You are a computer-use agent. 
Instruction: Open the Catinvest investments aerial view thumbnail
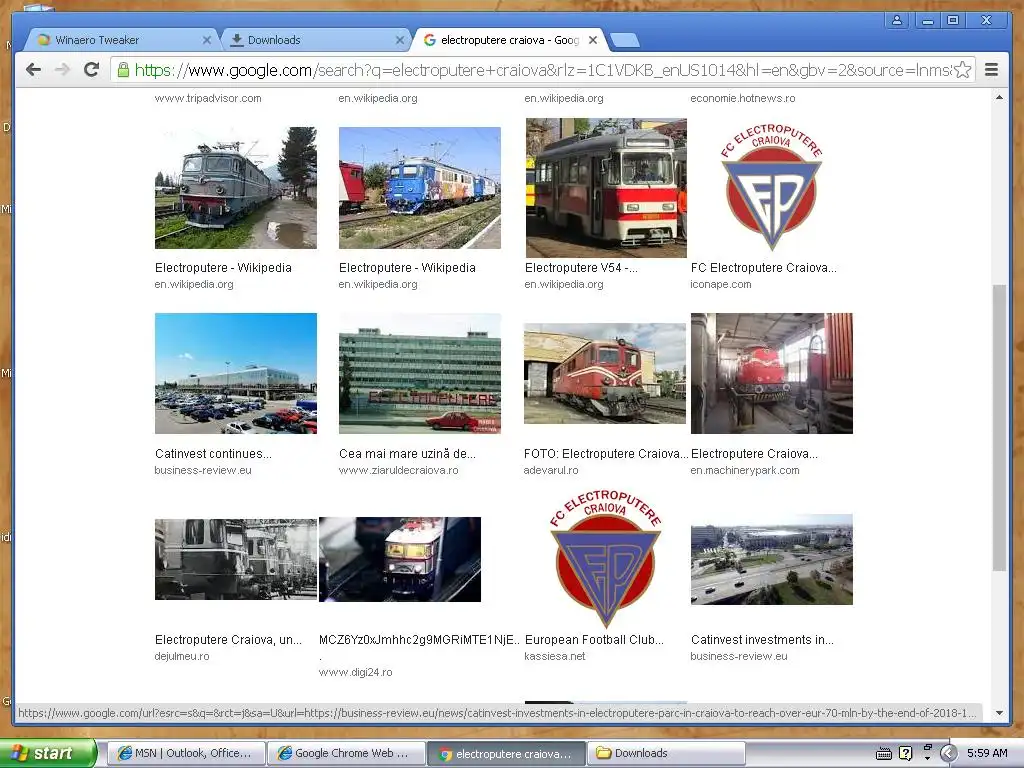pos(772,560)
